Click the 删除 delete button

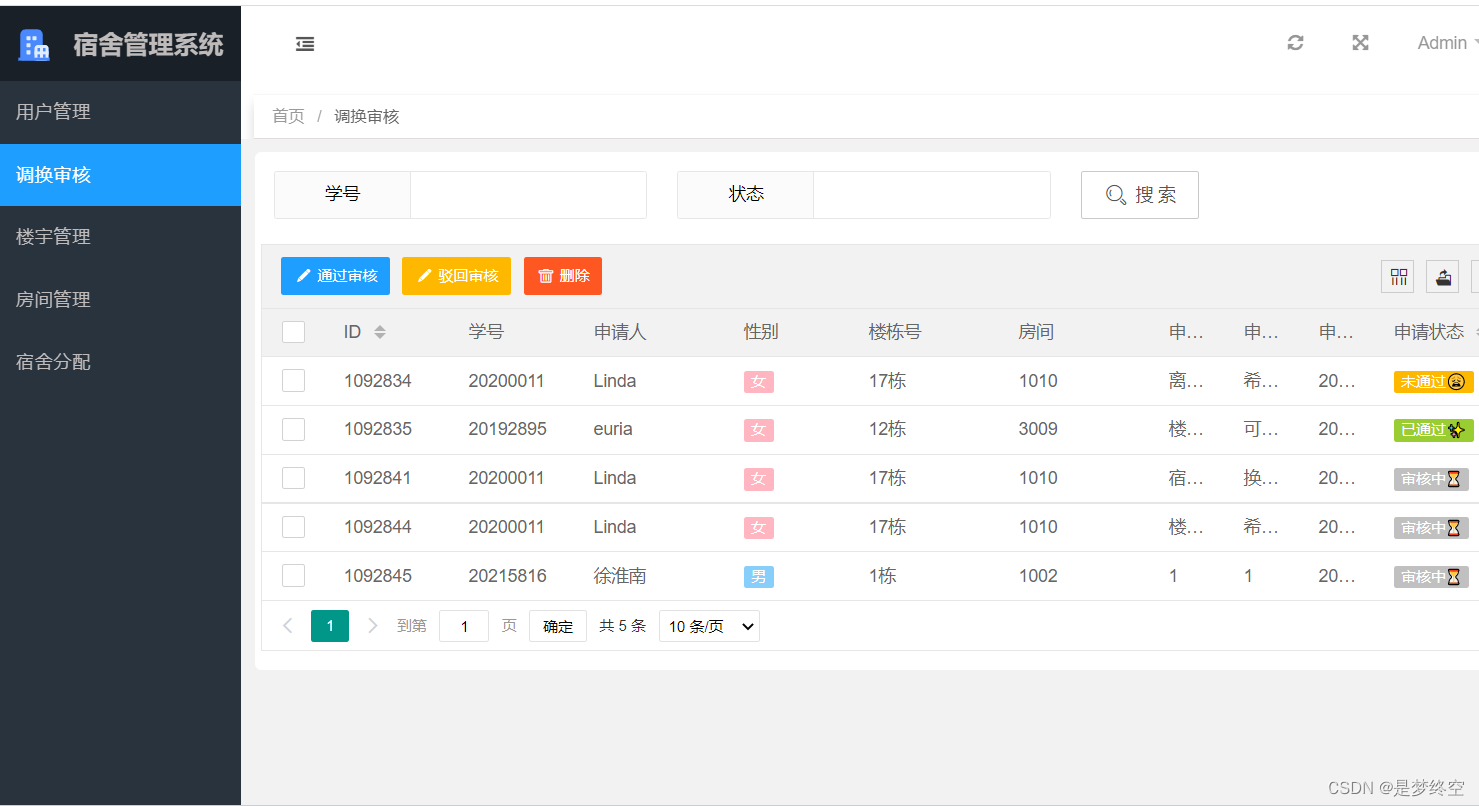click(563, 276)
